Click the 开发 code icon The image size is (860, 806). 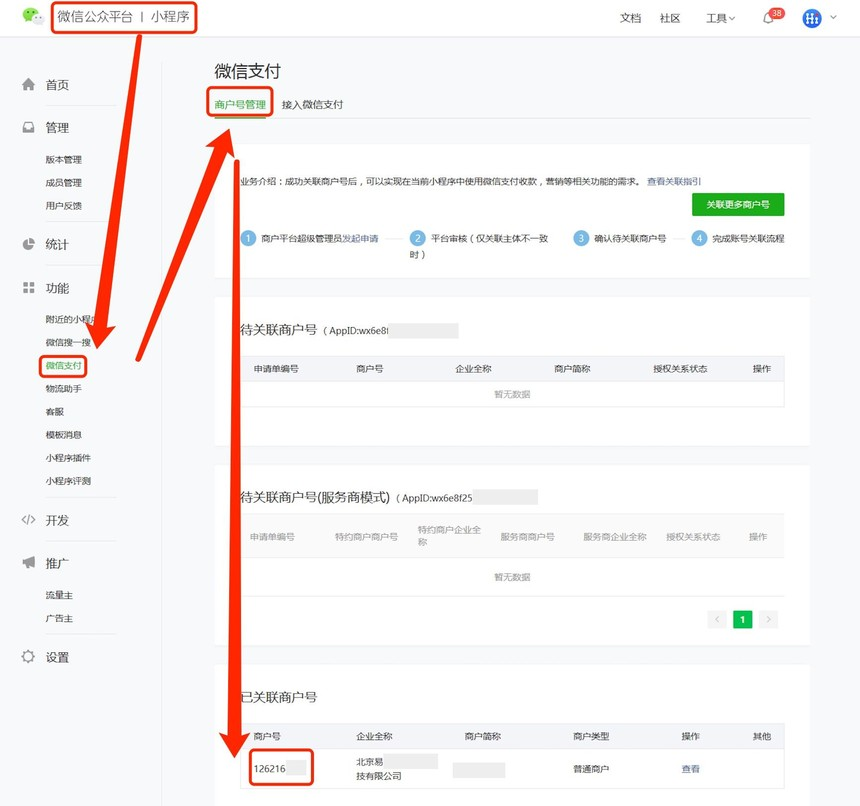(29, 520)
